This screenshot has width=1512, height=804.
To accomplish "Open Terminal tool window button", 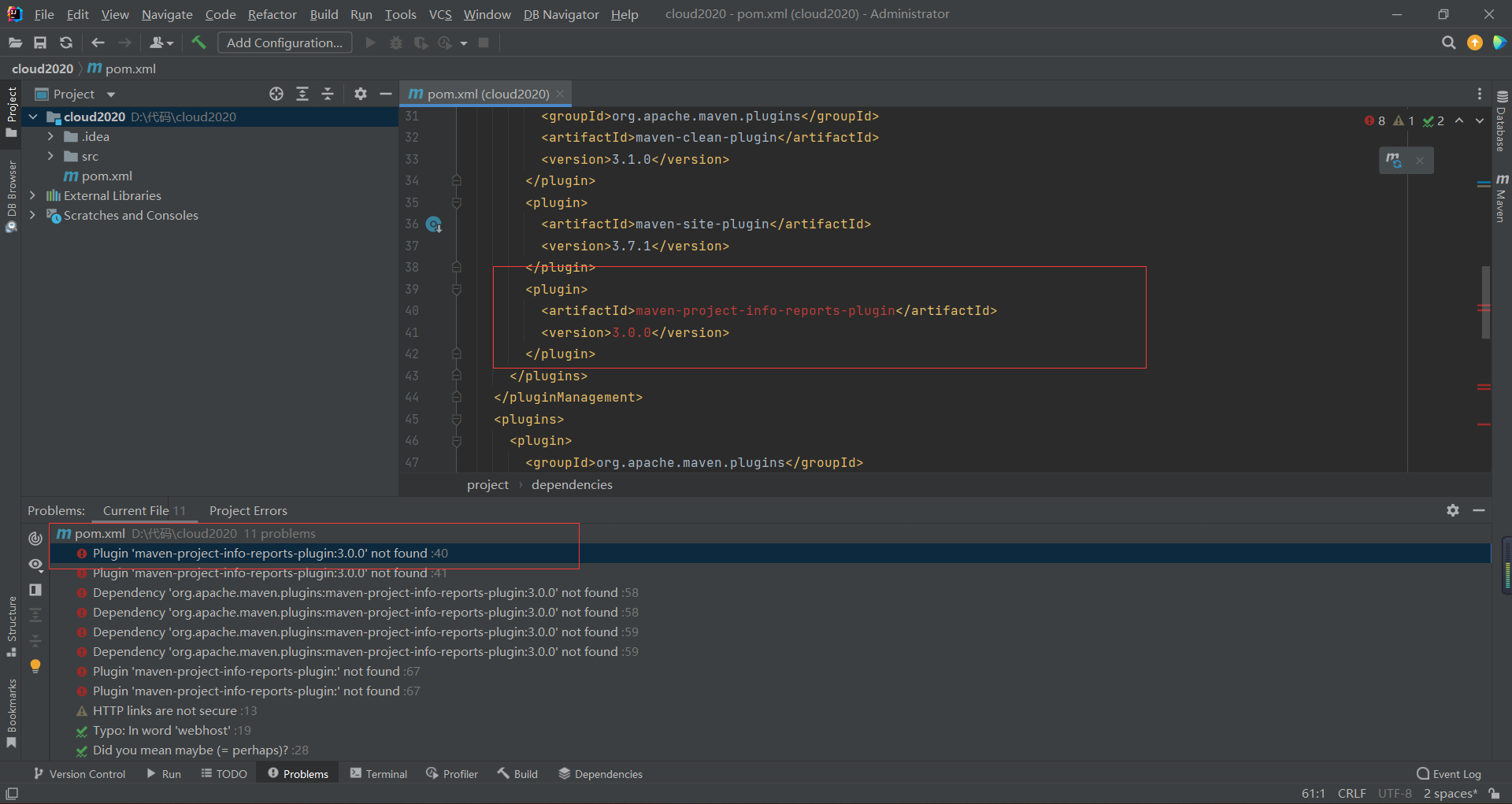I will [x=379, y=774].
